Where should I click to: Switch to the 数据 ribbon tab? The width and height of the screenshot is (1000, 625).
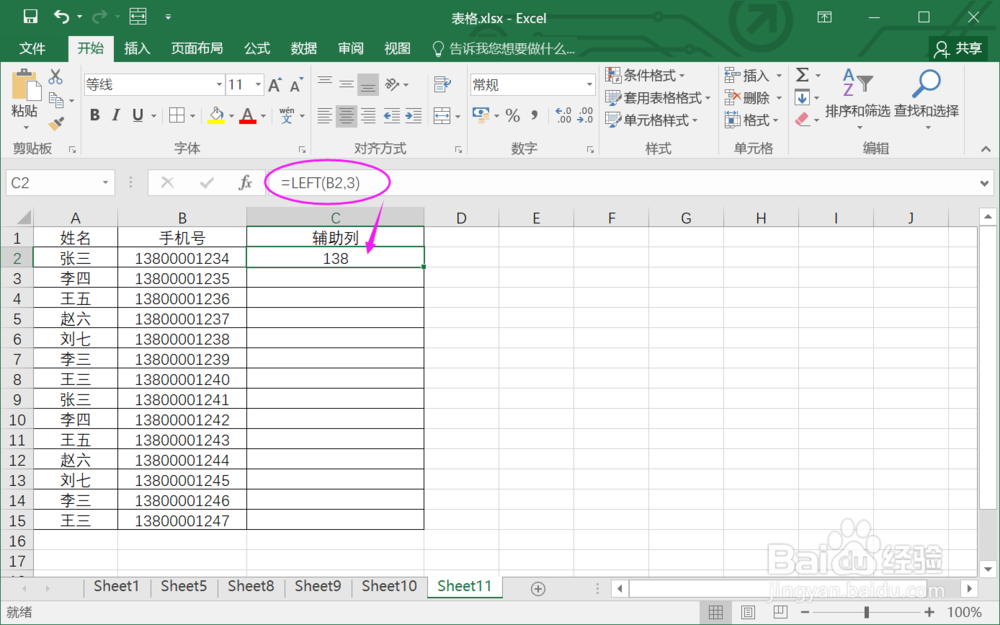click(304, 48)
